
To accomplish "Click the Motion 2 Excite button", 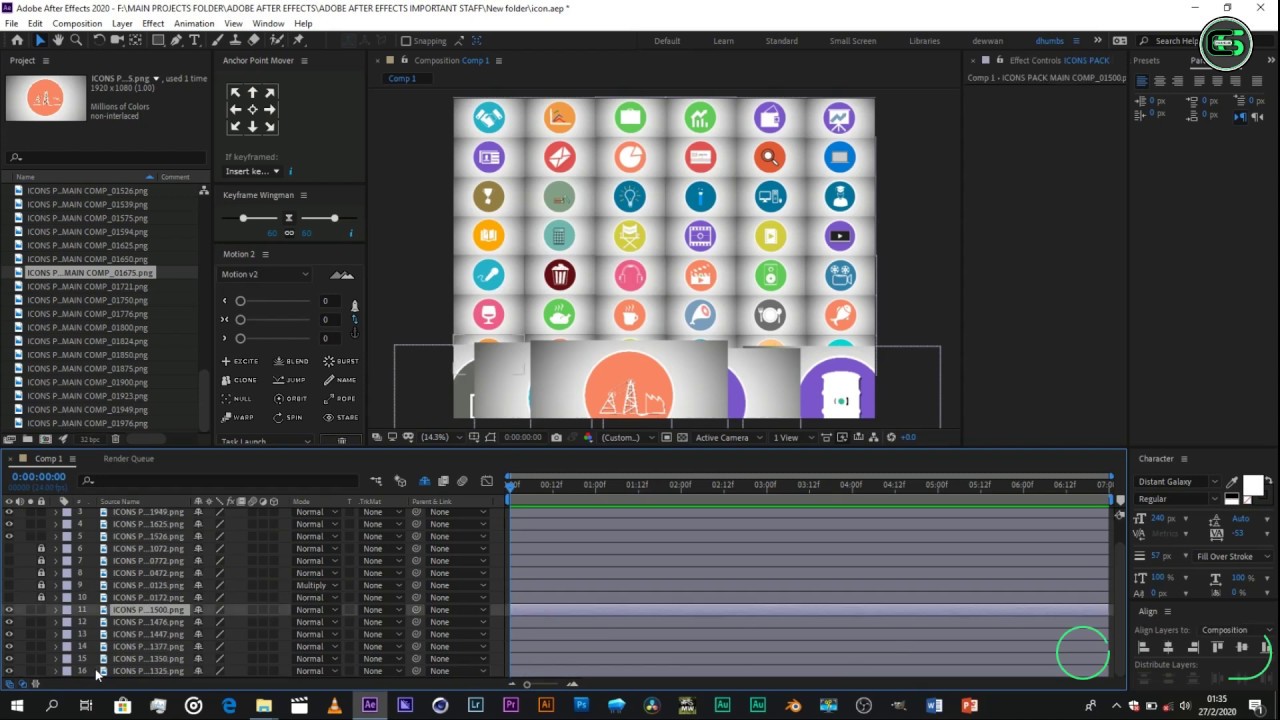I will click(x=240, y=361).
